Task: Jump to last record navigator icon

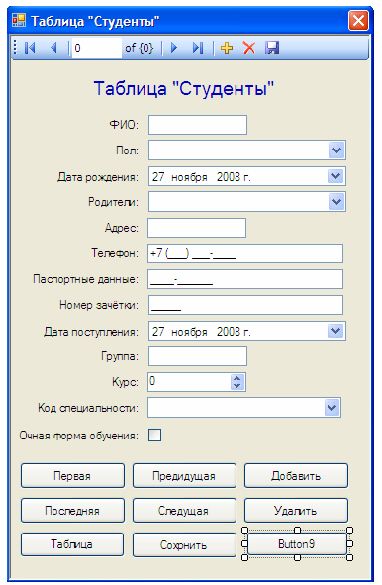Action: point(198,48)
